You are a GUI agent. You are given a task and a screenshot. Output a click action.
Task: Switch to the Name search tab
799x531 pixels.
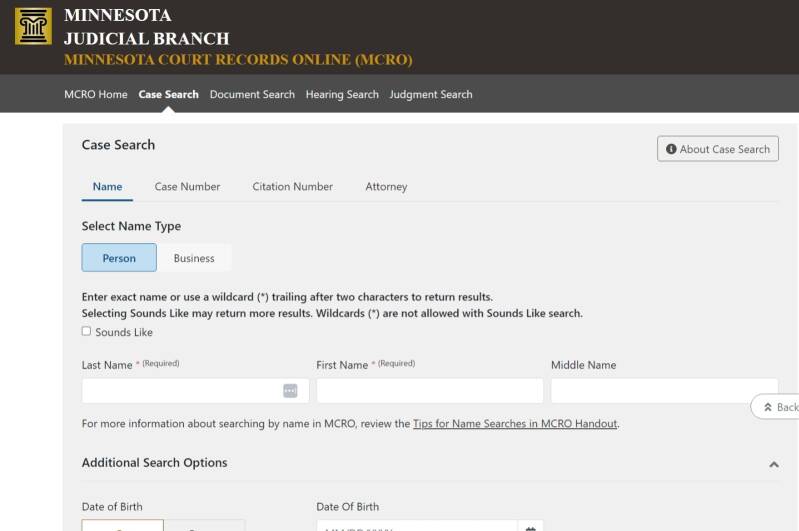point(108,187)
